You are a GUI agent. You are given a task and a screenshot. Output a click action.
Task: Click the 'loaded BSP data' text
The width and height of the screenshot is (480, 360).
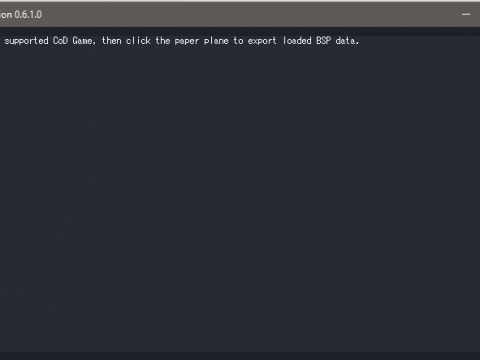tap(321, 41)
